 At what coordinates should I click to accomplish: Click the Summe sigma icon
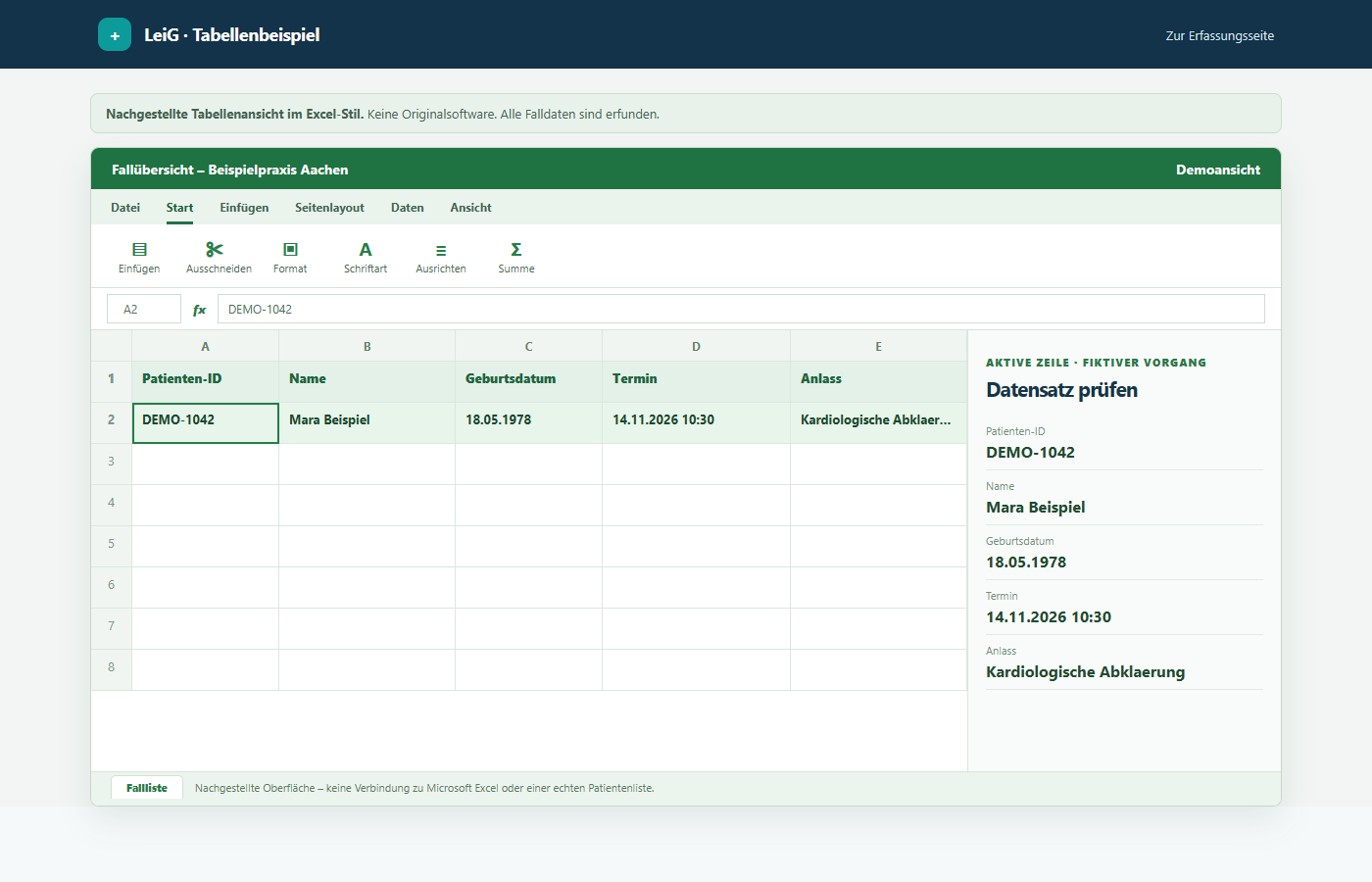(x=516, y=250)
